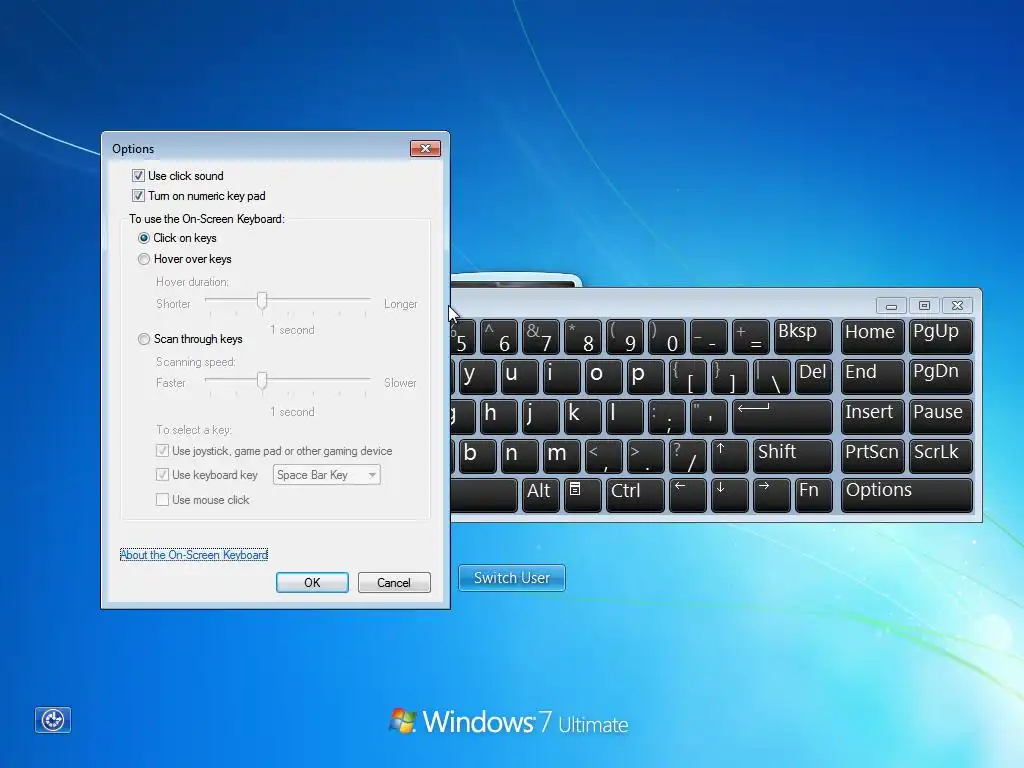The width and height of the screenshot is (1024, 768).
Task: Tap the Pause key
Action: point(941,417)
